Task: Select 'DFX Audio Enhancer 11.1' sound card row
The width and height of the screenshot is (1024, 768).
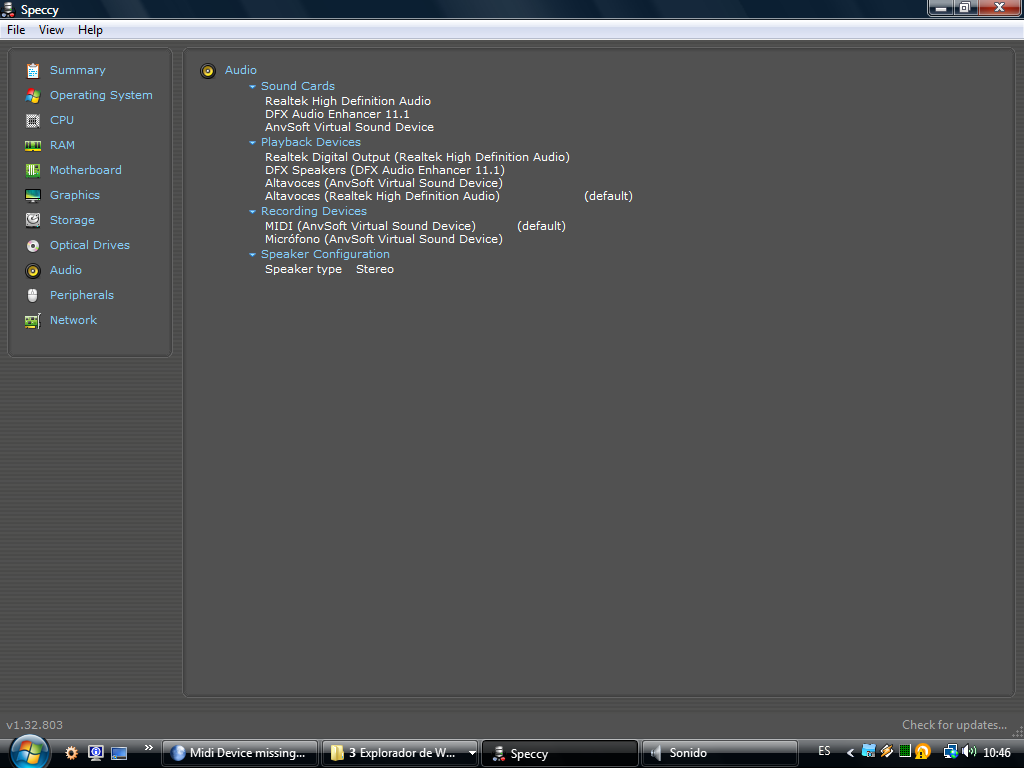Action: click(x=337, y=114)
